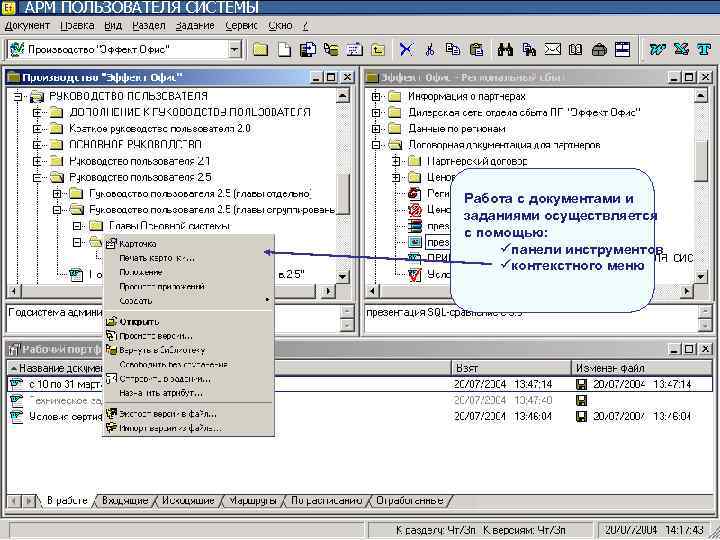Viewport: 720px width, 540px height.
Task: Select 'Дилерская сеть отдела сбыта' tree item
Action: pos(524,112)
